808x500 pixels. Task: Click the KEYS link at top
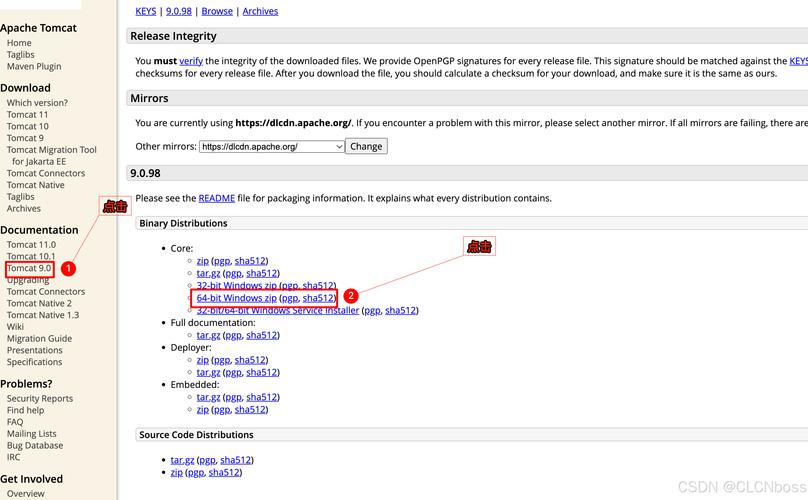tap(147, 11)
